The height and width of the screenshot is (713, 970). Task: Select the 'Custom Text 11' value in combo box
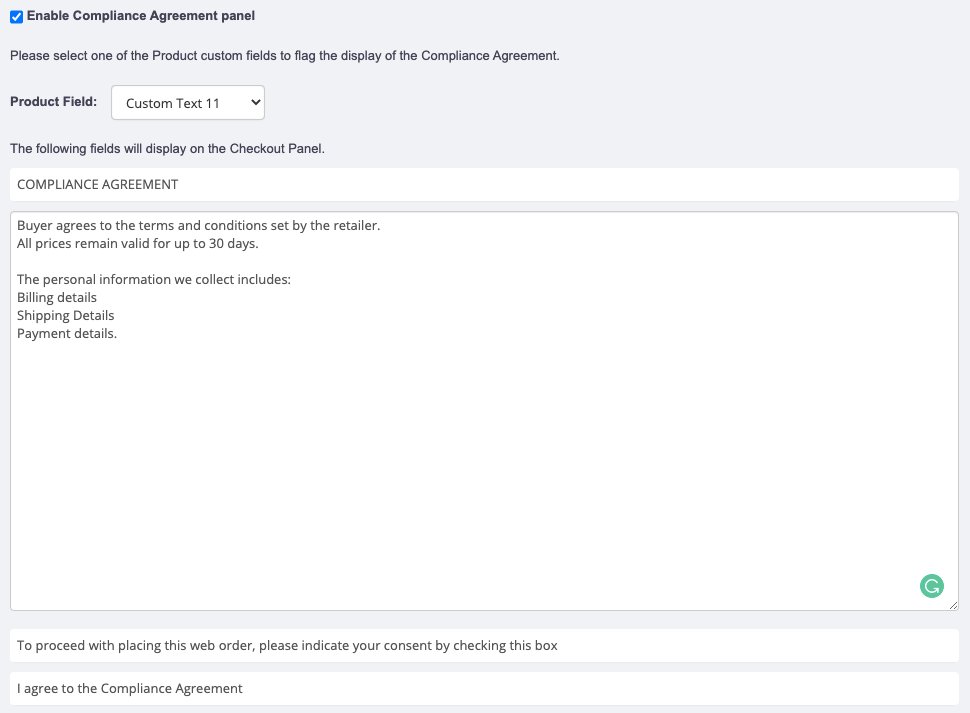pos(173,103)
